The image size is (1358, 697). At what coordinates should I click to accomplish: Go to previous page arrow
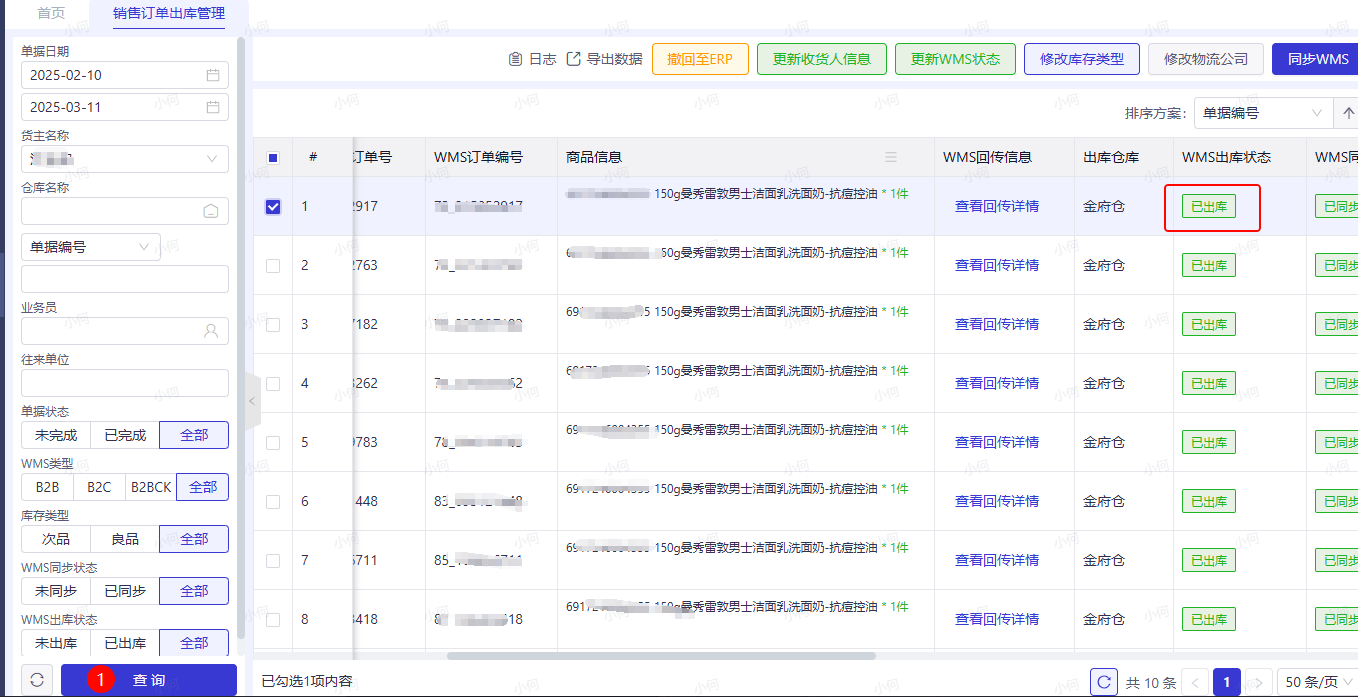[1194, 682]
